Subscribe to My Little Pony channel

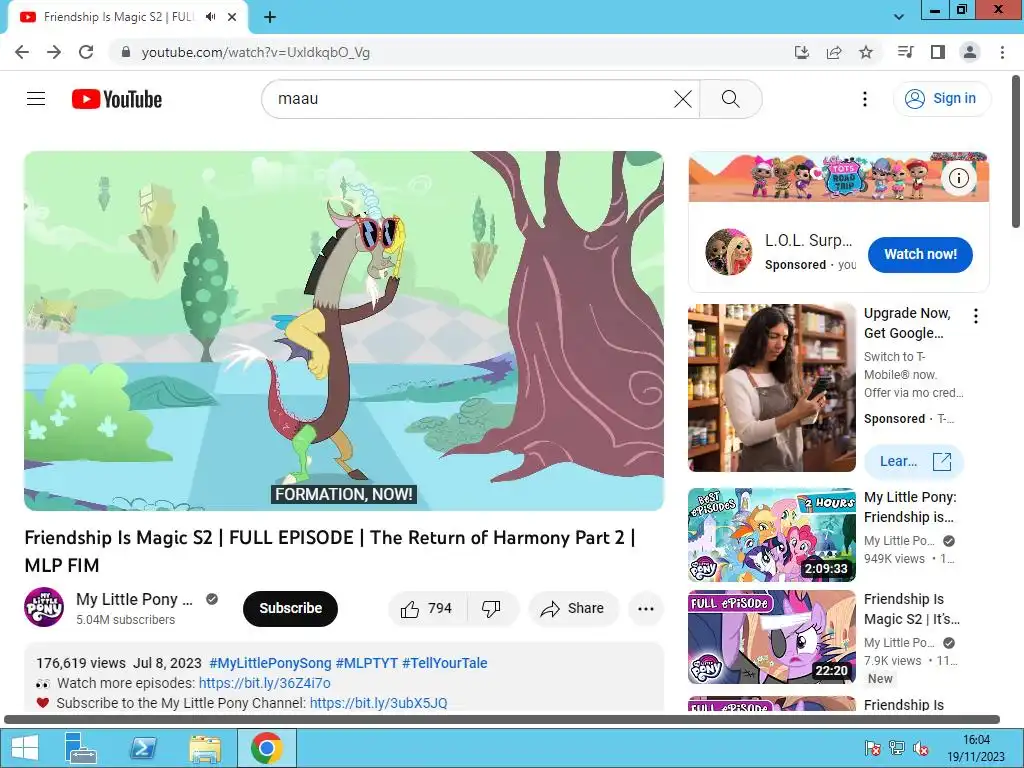290,608
